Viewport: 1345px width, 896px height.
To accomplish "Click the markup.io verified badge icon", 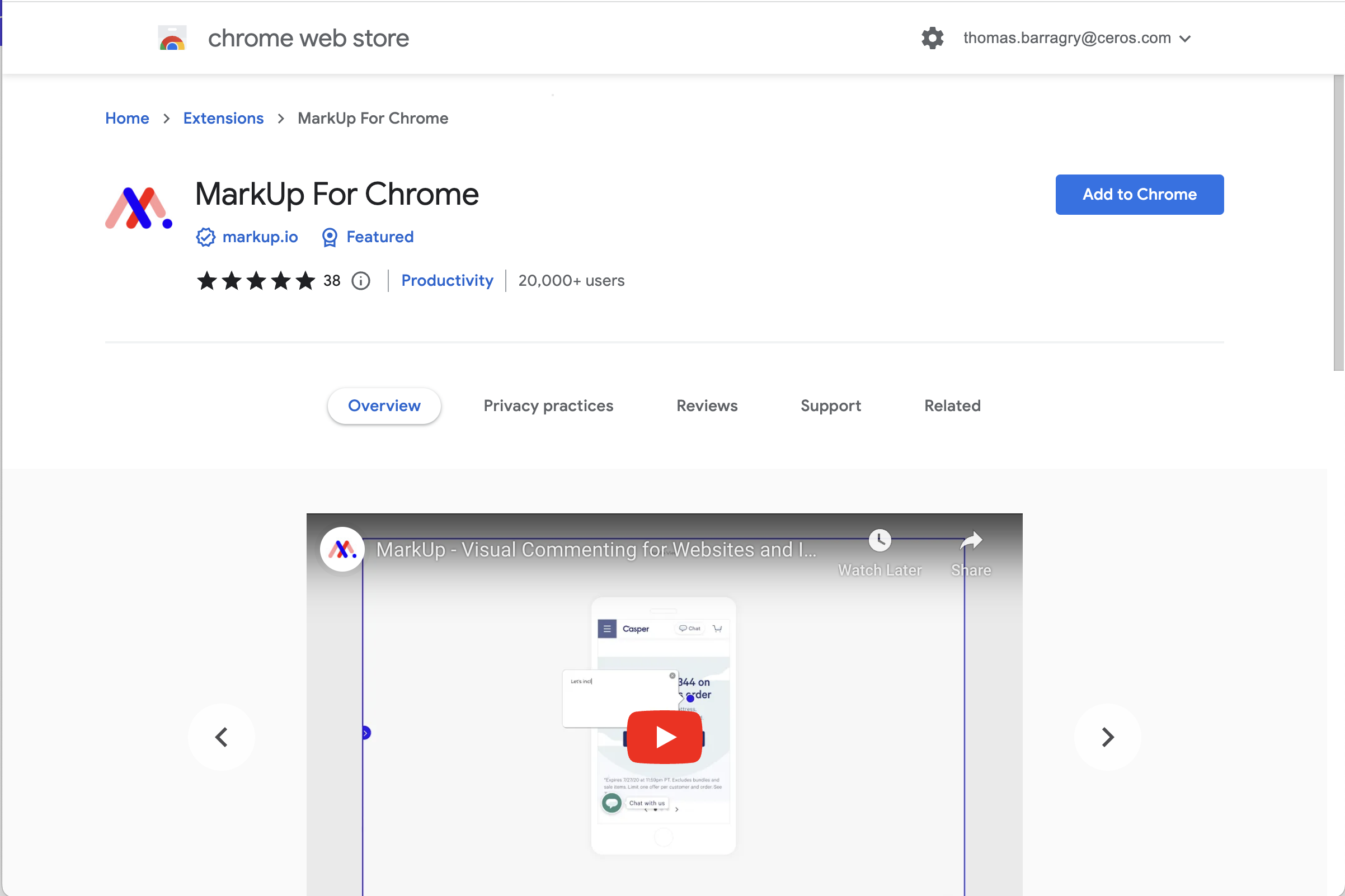I will (204, 237).
